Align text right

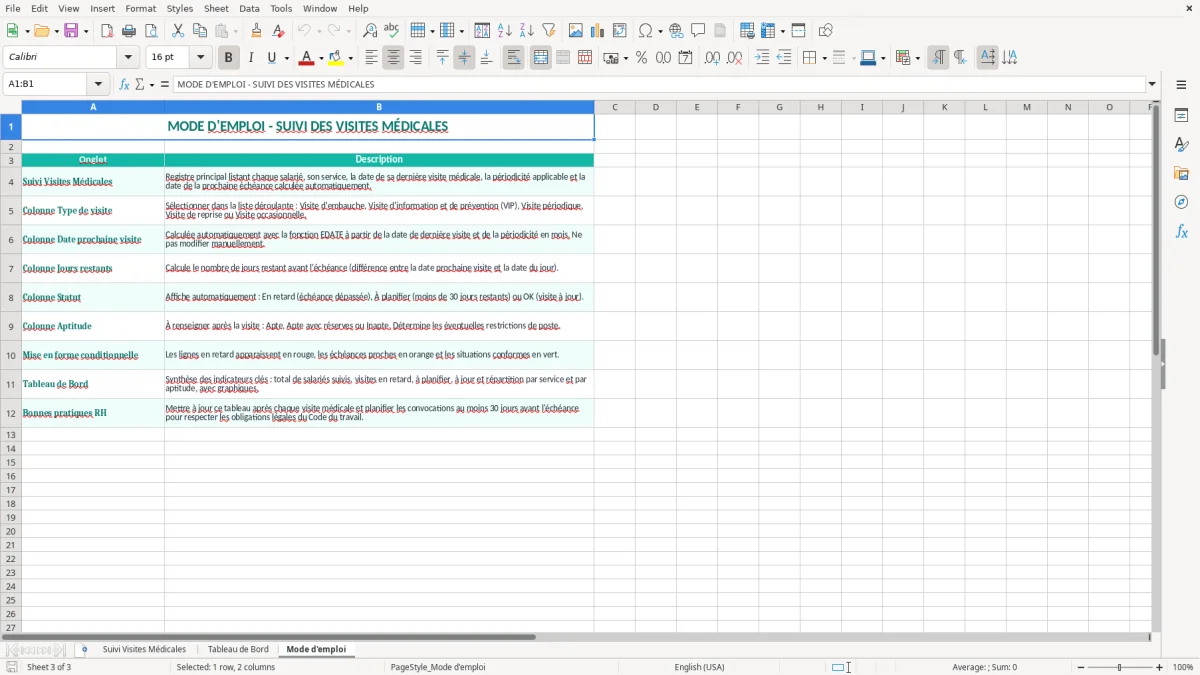[416, 58]
